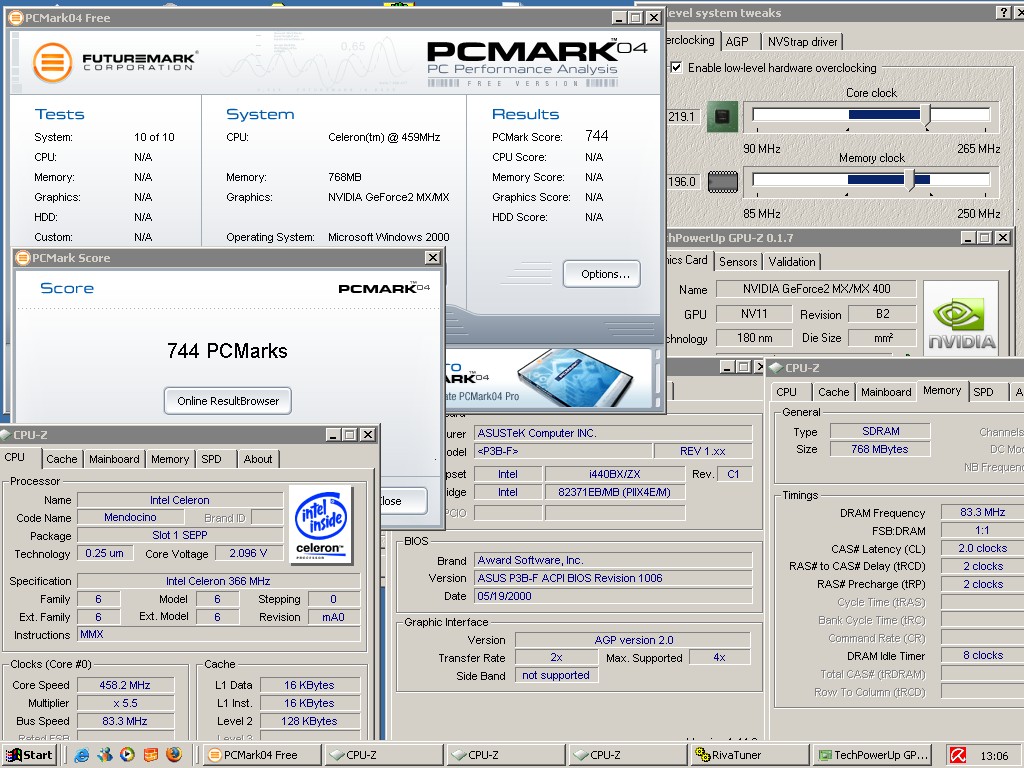This screenshot has height=768, width=1024.
Task: Adjust the Core clock slider handle
Action: click(925, 116)
